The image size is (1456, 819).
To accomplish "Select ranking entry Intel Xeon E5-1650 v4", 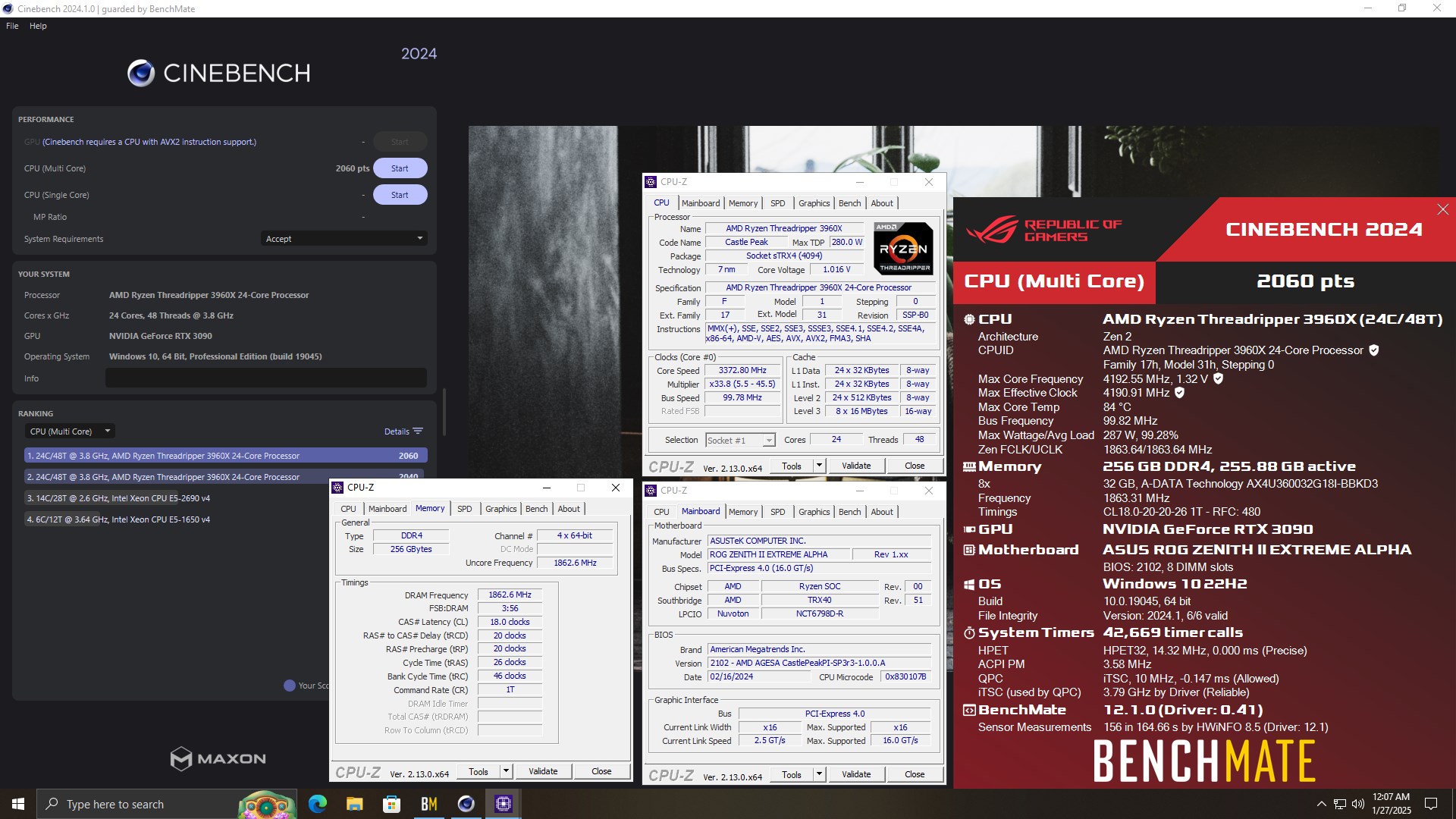I will coord(178,519).
